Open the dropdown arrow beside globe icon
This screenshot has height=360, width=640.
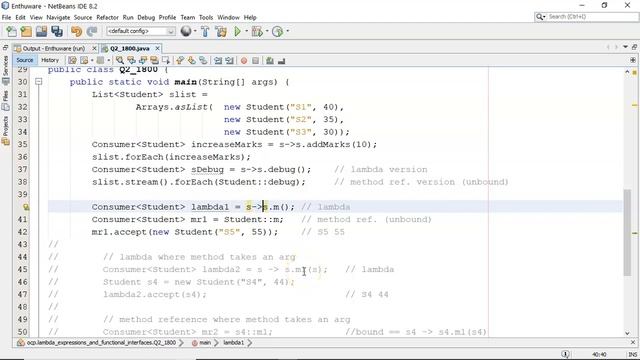click(x=195, y=31)
